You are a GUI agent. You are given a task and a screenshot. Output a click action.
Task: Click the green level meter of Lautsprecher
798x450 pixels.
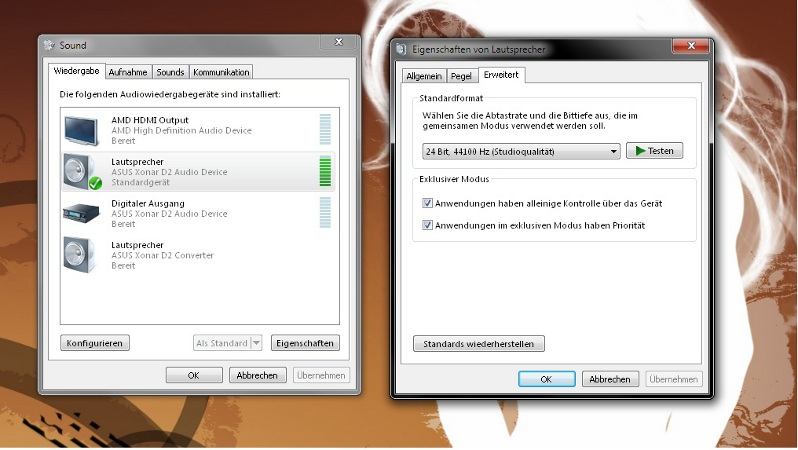tap(325, 172)
